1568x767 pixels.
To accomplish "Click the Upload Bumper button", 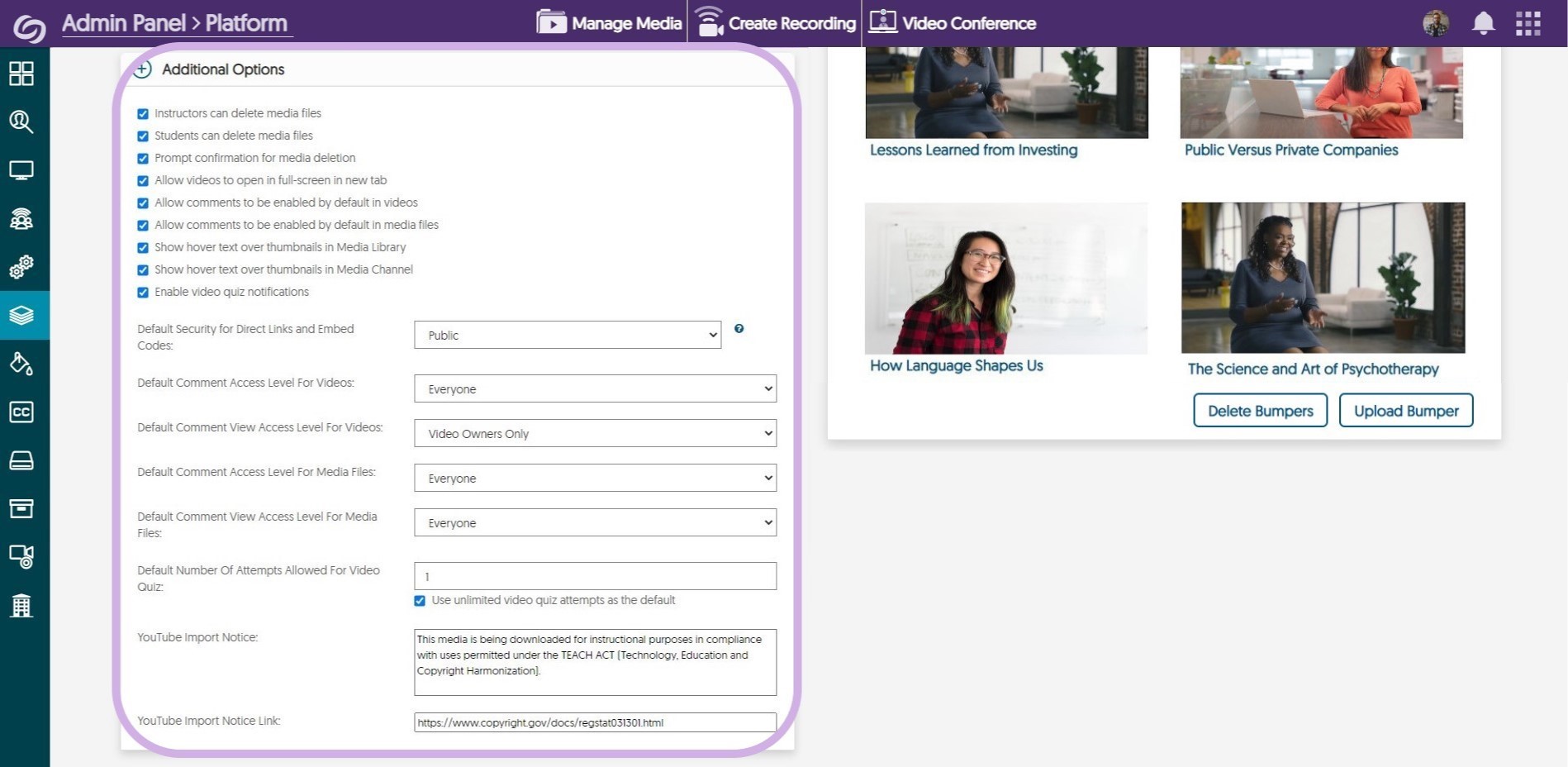I will tap(1405, 411).
